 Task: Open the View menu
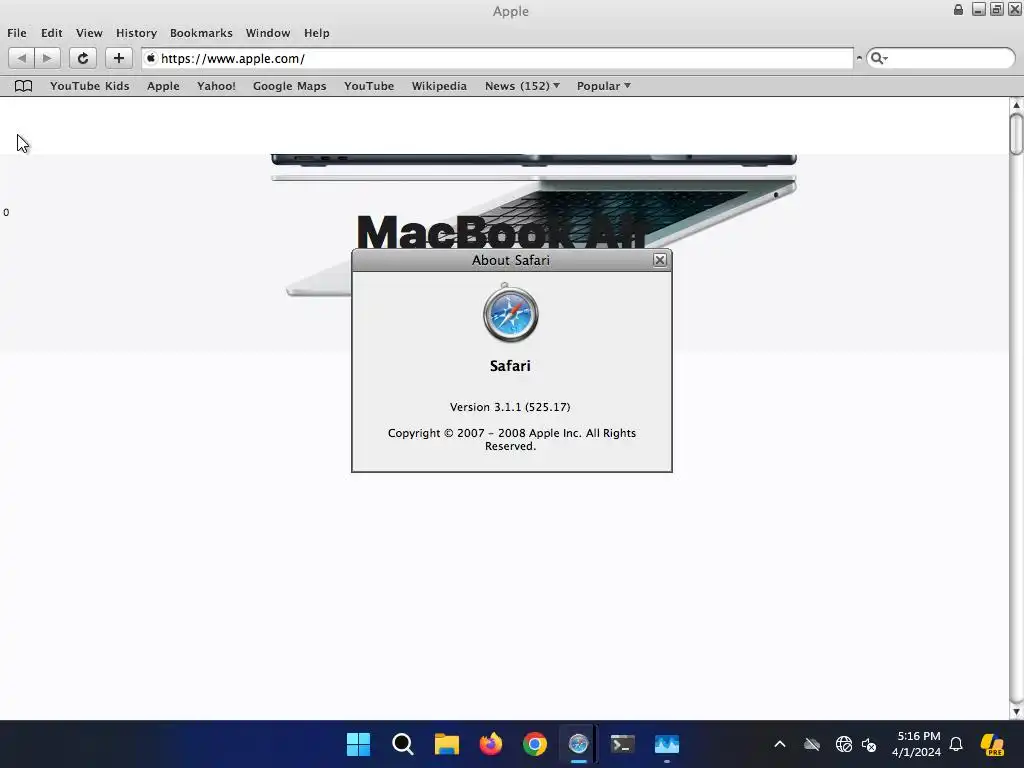(89, 33)
